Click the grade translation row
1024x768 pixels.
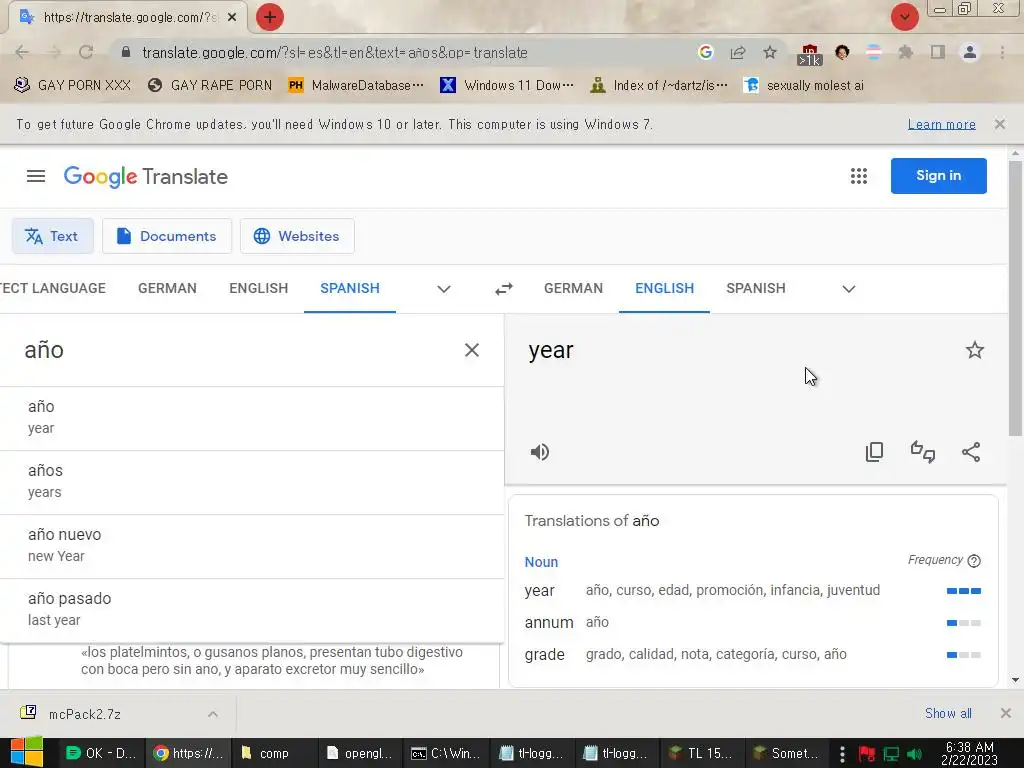tap(752, 654)
